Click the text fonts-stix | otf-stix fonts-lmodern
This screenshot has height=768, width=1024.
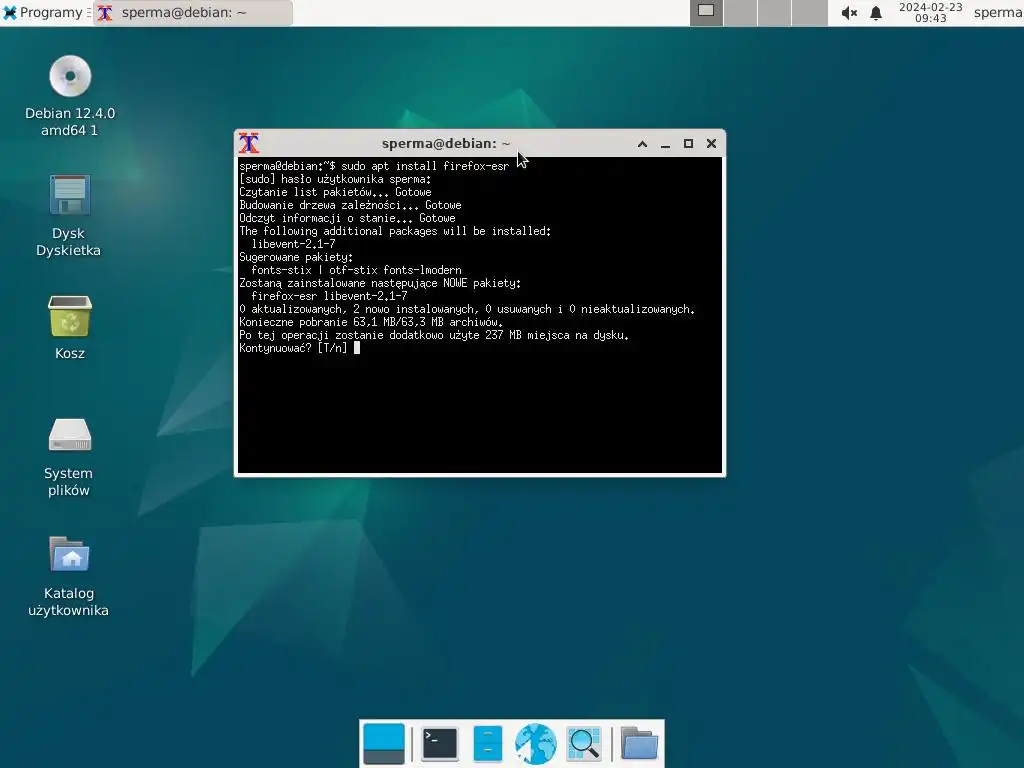pos(357,270)
